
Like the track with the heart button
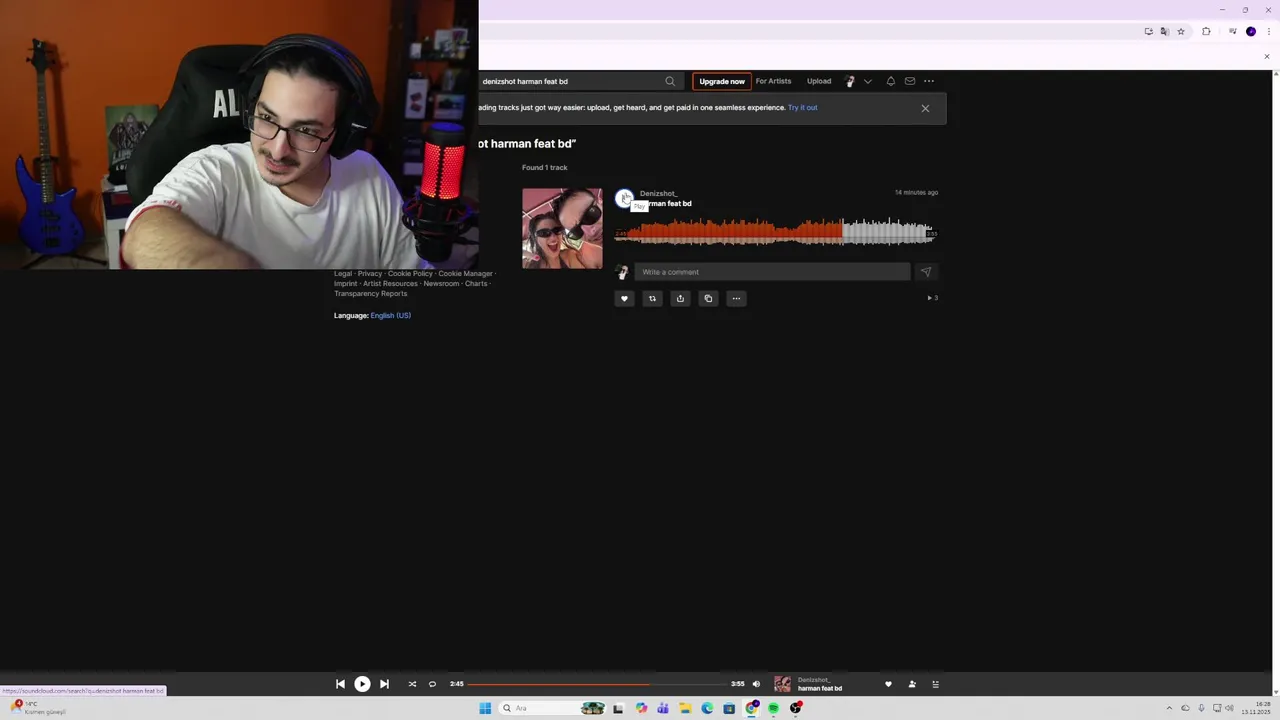coord(624,298)
